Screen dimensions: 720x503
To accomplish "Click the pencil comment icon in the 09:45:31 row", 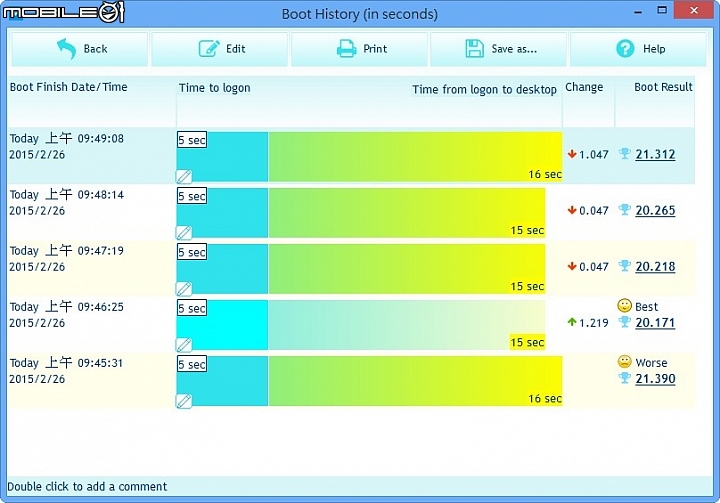I will (x=184, y=401).
